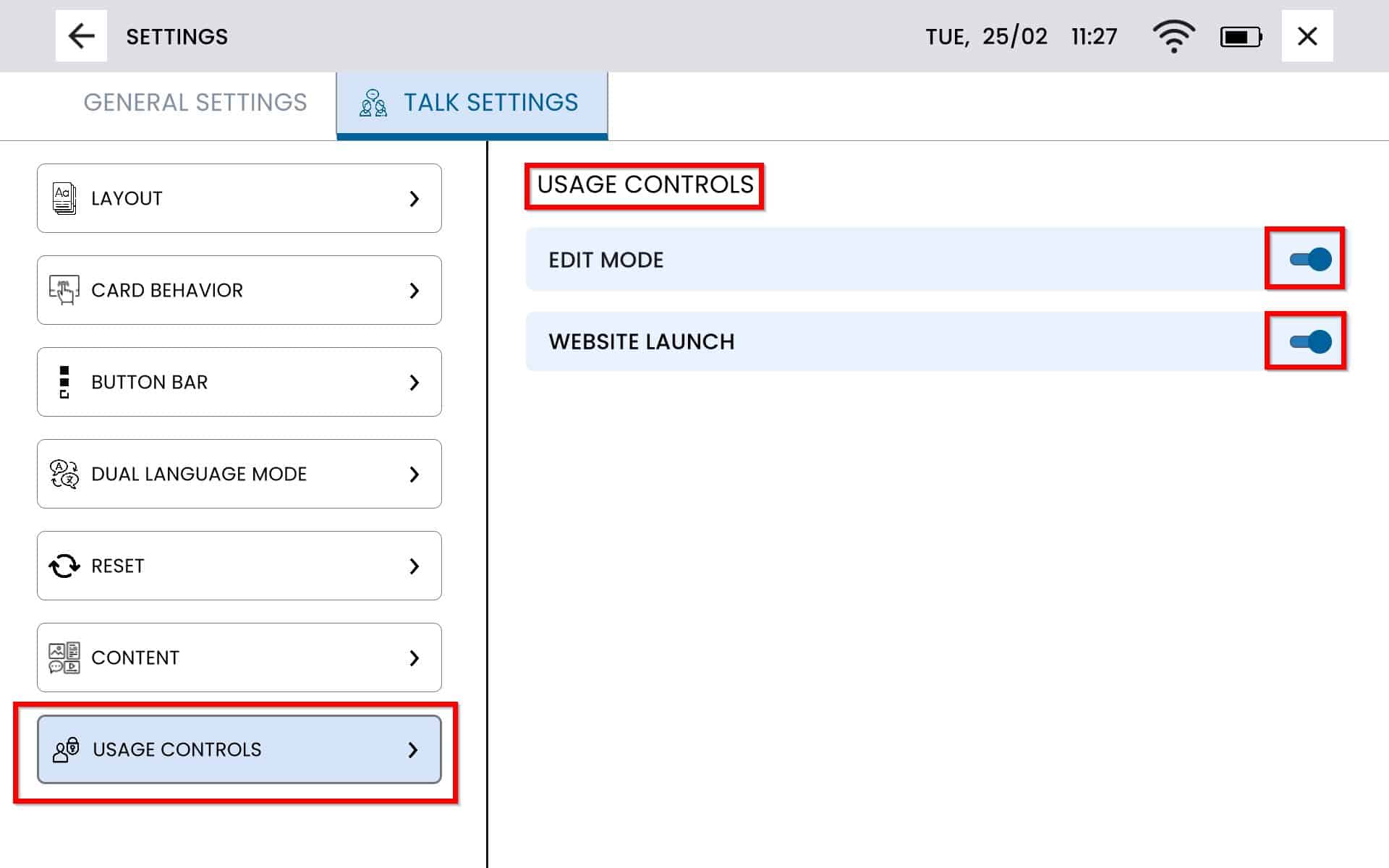Click the chevron on the Reset row
1389x868 pixels.
coord(414,566)
